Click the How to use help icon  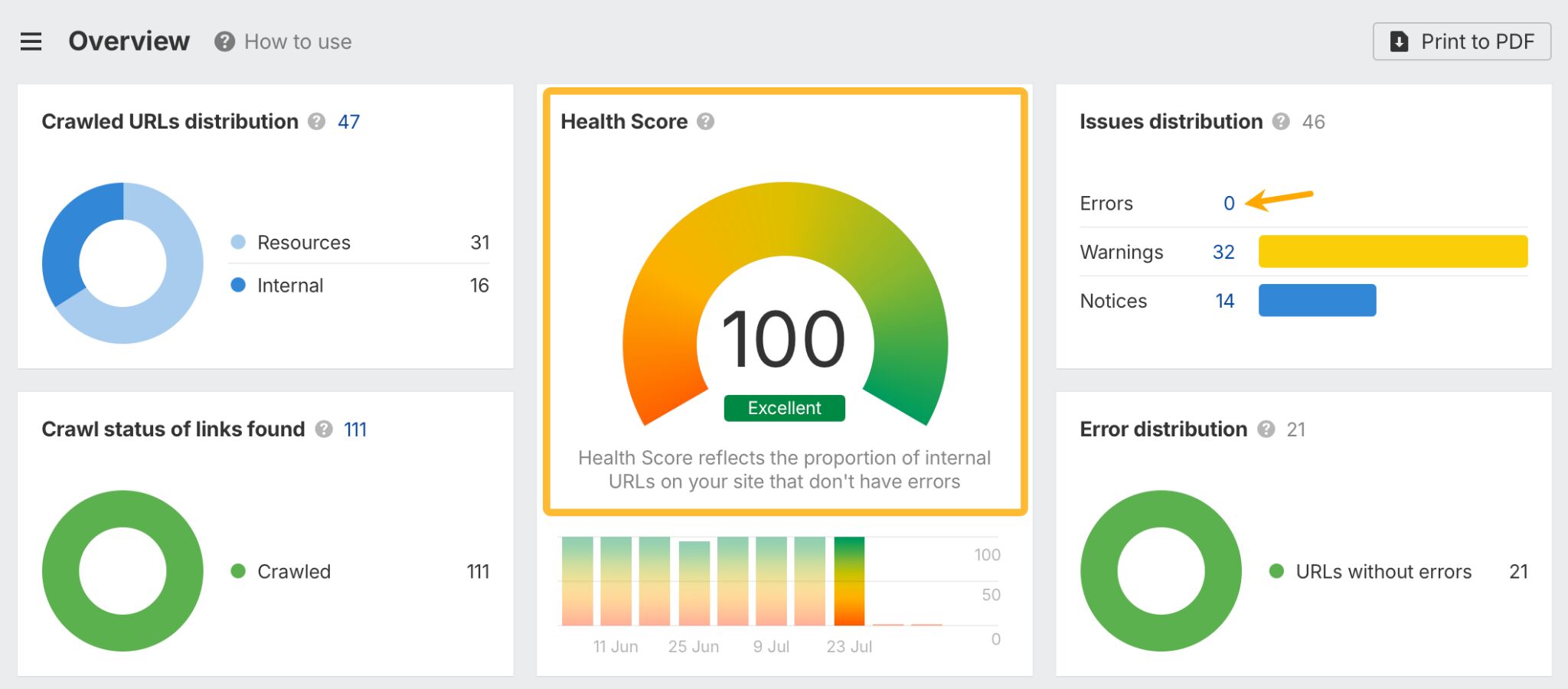(x=223, y=41)
